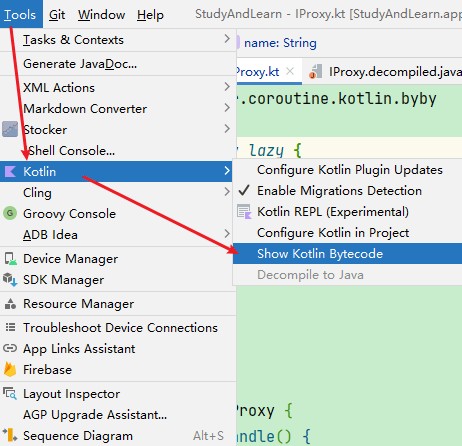Click the lazy keyword in editor
Image resolution: width=462 pixels, height=446 pixels.
(x=266, y=150)
